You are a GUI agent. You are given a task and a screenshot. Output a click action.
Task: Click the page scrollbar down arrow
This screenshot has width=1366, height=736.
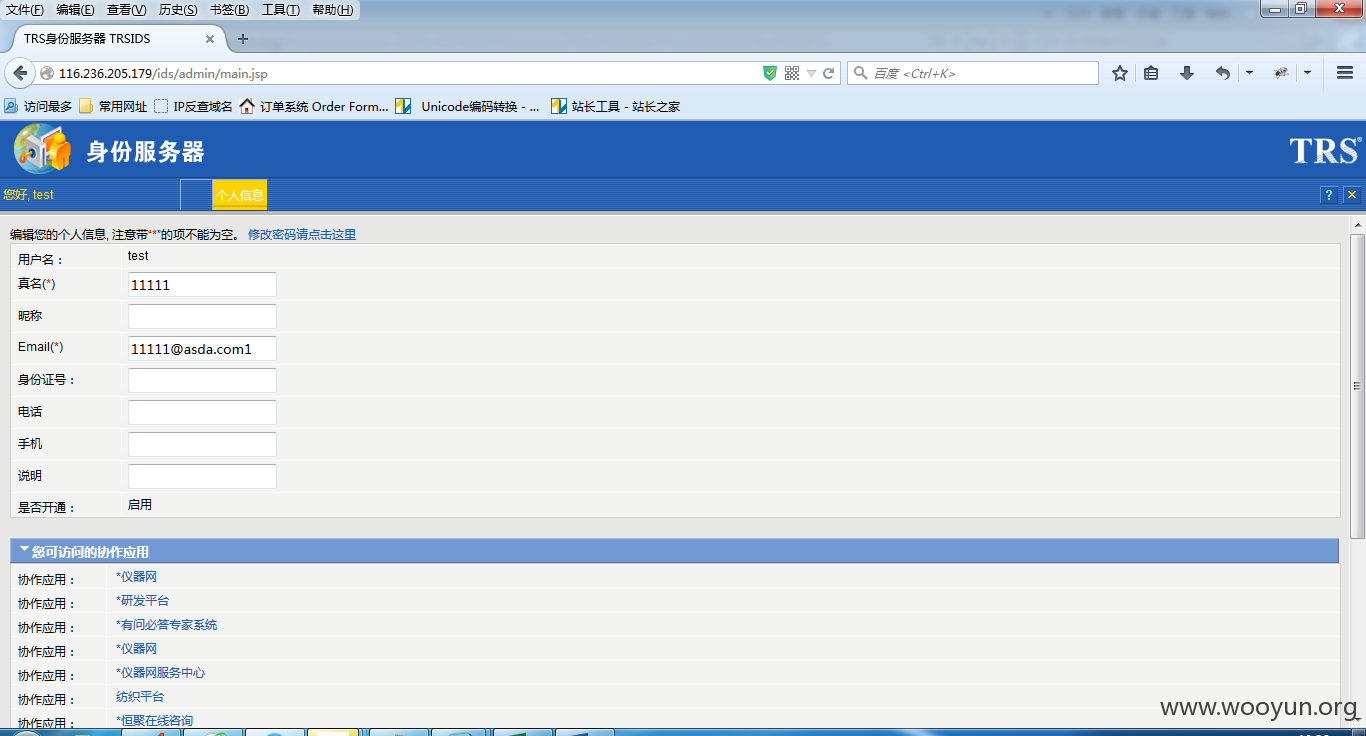click(1357, 719)
